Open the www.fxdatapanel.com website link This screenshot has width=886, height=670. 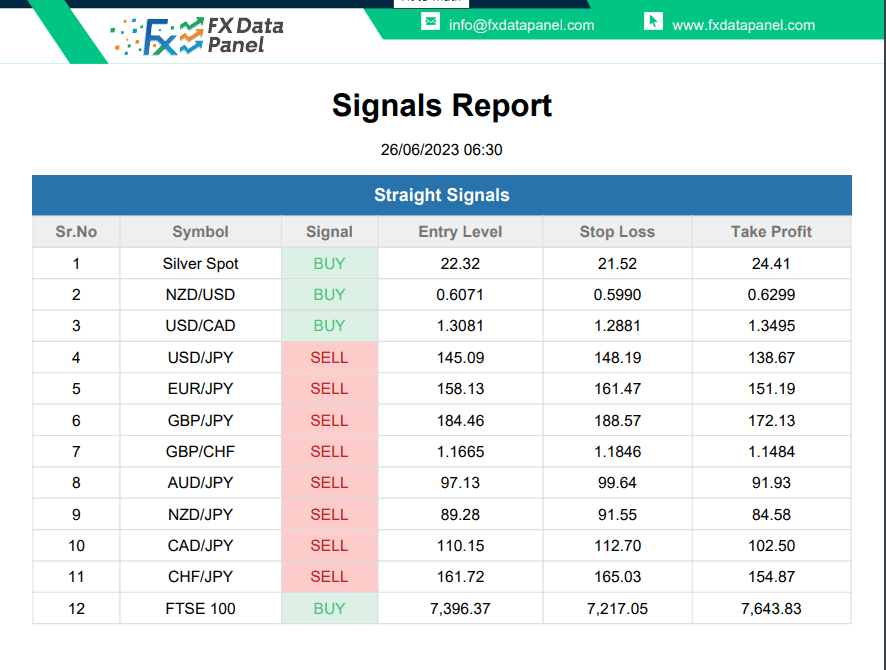pos(743,25)
